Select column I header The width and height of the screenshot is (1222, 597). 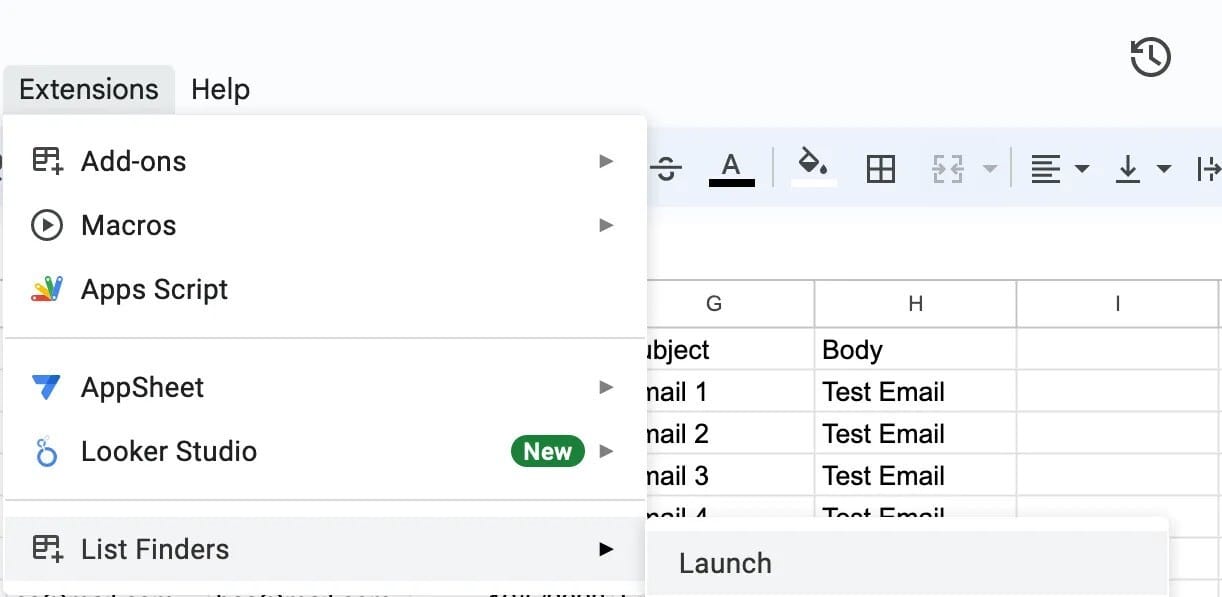(1119, 304)
